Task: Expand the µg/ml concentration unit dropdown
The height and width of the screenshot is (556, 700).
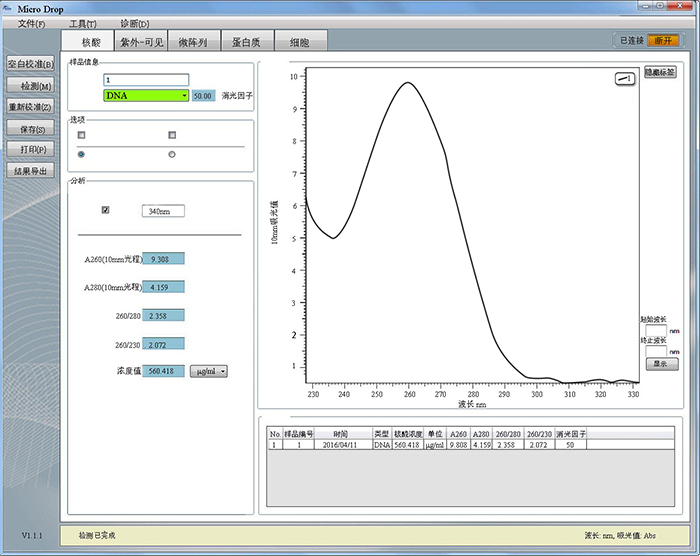Action: coord(209,371)
